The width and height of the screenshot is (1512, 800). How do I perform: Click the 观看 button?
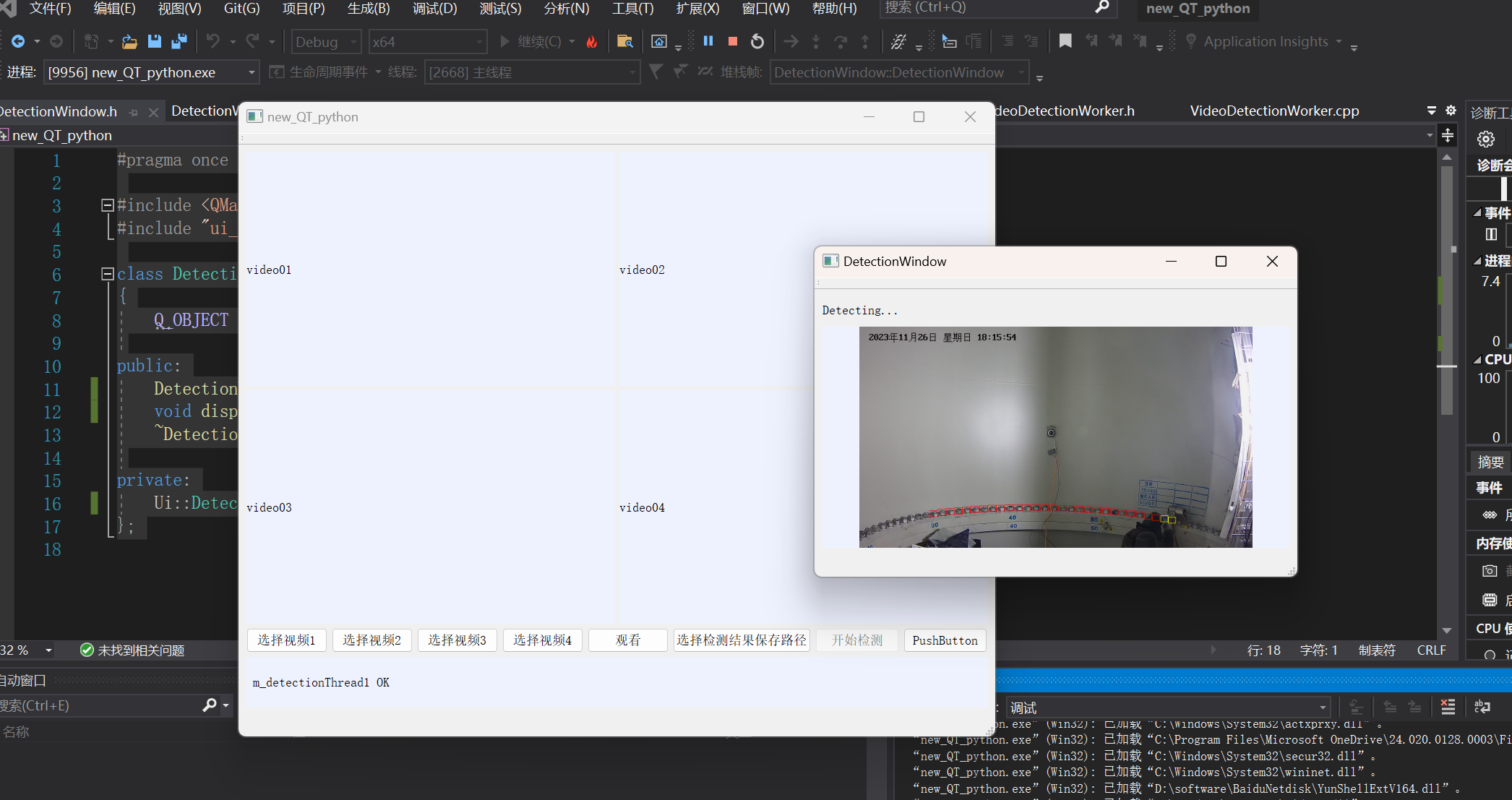(627, 640)
